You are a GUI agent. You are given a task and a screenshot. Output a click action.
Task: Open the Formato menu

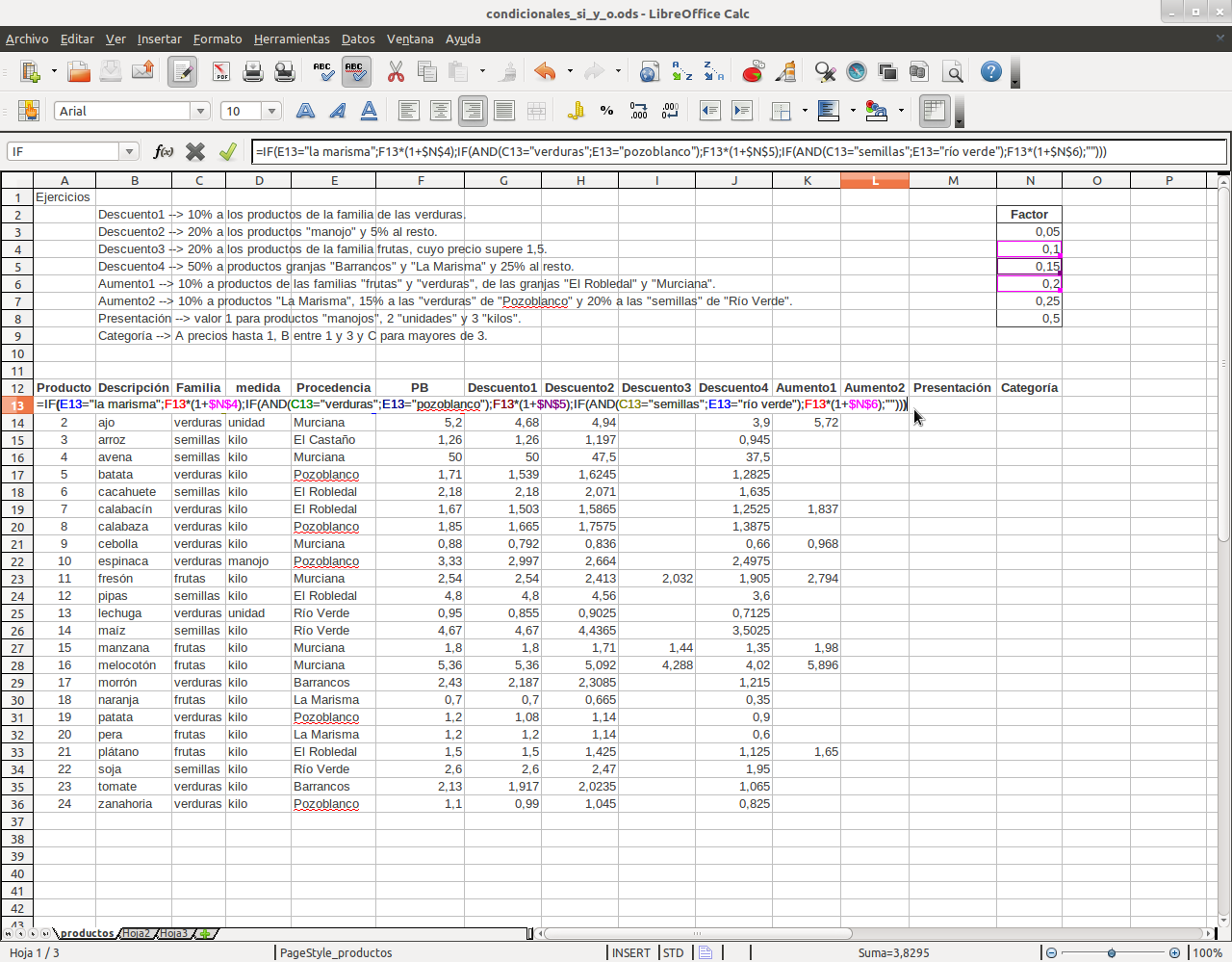coord(218,39)
